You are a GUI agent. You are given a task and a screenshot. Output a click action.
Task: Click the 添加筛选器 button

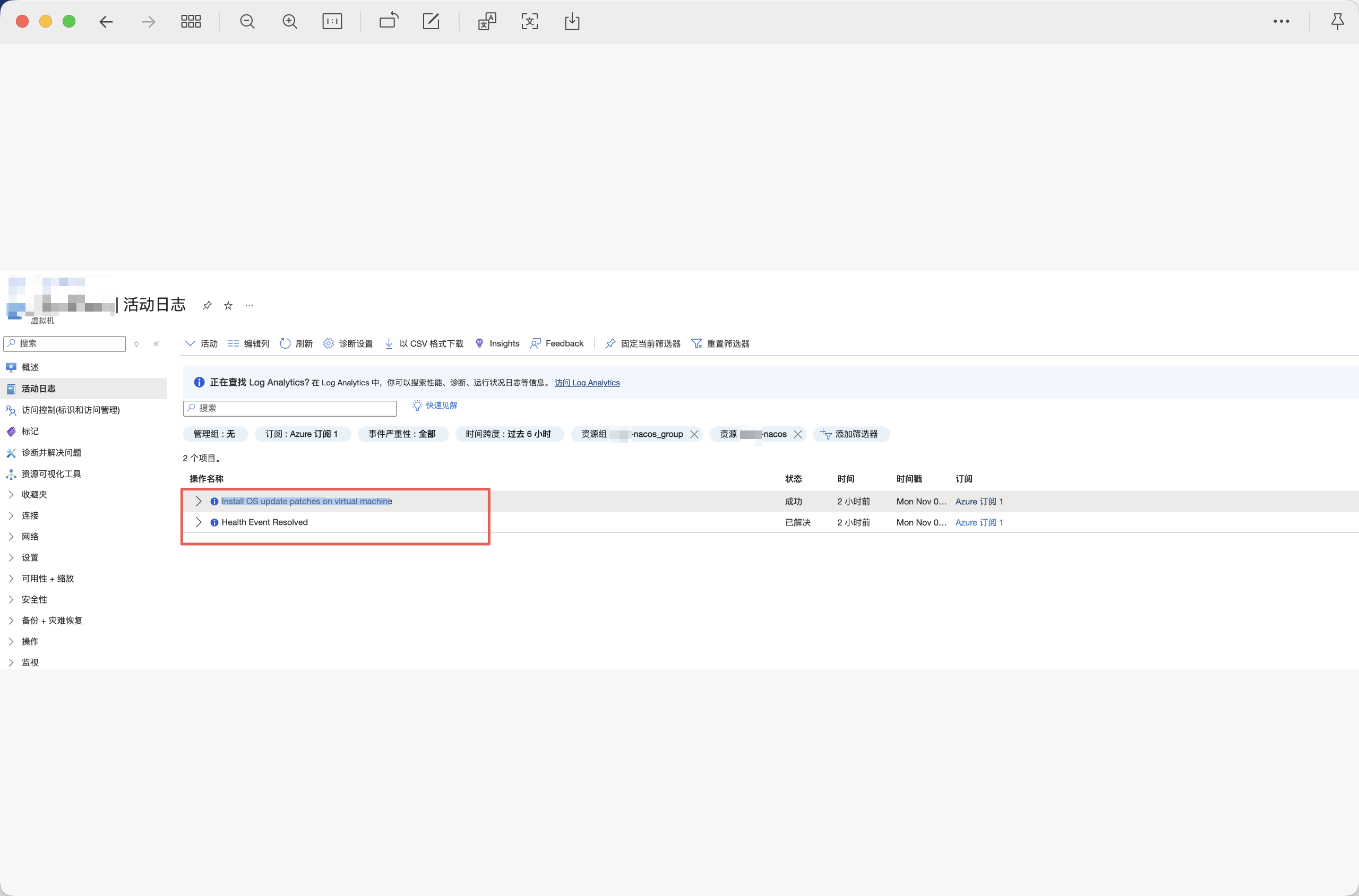[850, 434]
